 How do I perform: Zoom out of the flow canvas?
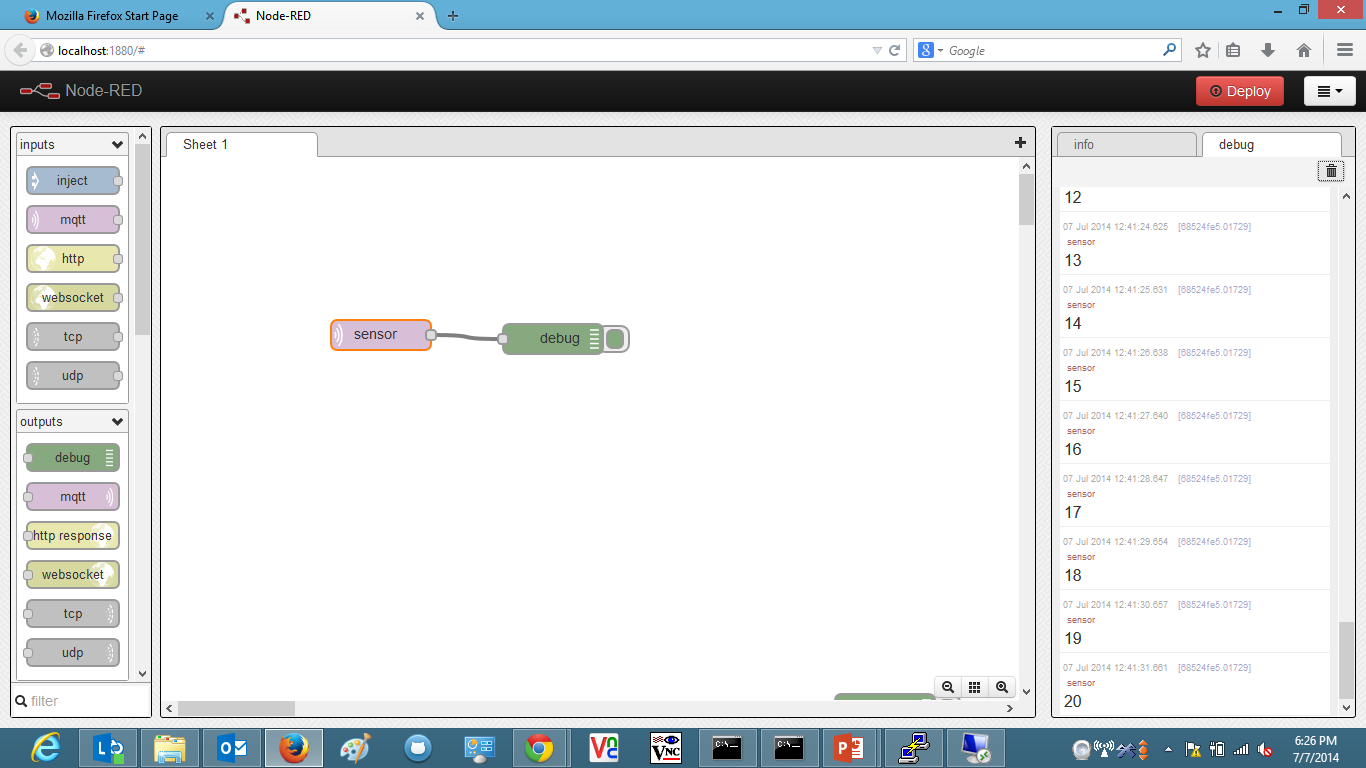click(948, 688)
